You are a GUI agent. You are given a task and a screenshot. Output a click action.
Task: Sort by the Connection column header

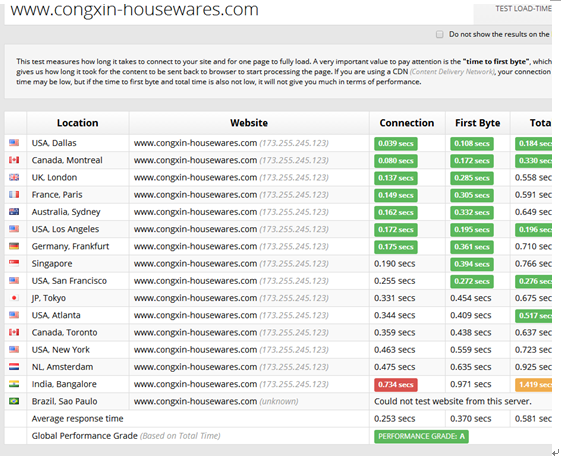click(x=407, y=123)
